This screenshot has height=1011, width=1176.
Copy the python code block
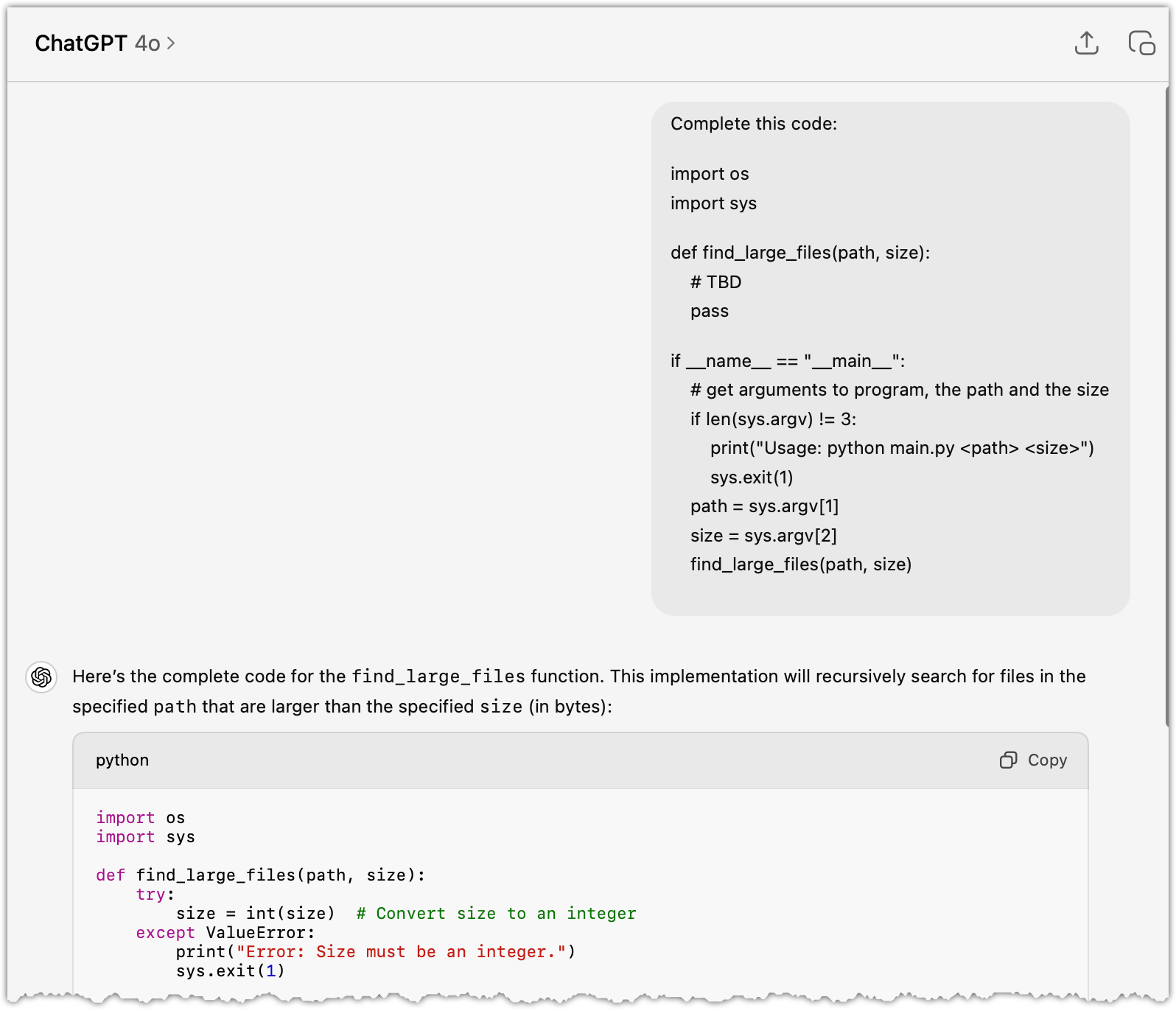[1033, 760]
